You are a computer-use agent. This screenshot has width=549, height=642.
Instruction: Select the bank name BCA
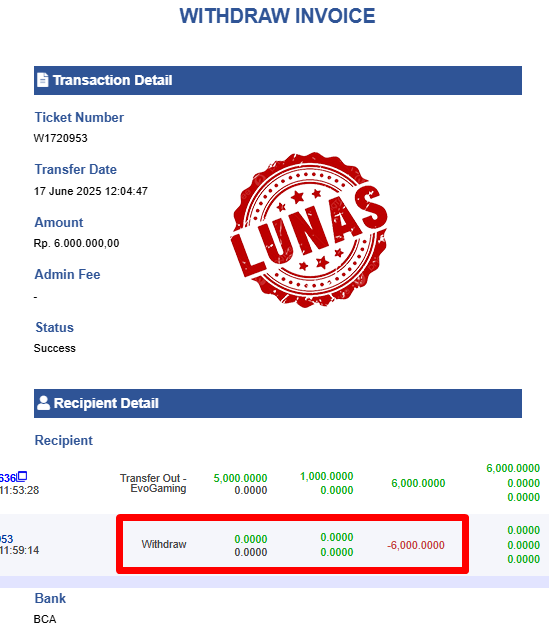pos(45,619)
